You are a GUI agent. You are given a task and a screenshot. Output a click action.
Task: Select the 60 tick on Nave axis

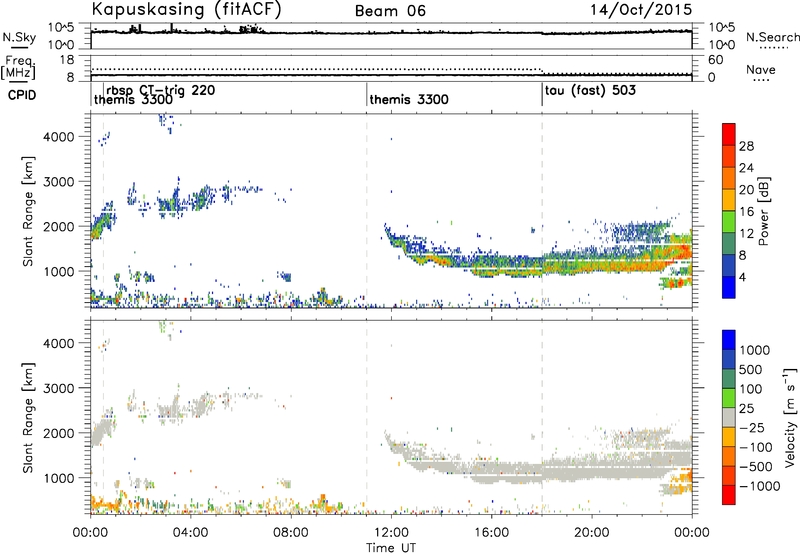tap(716, 60)
